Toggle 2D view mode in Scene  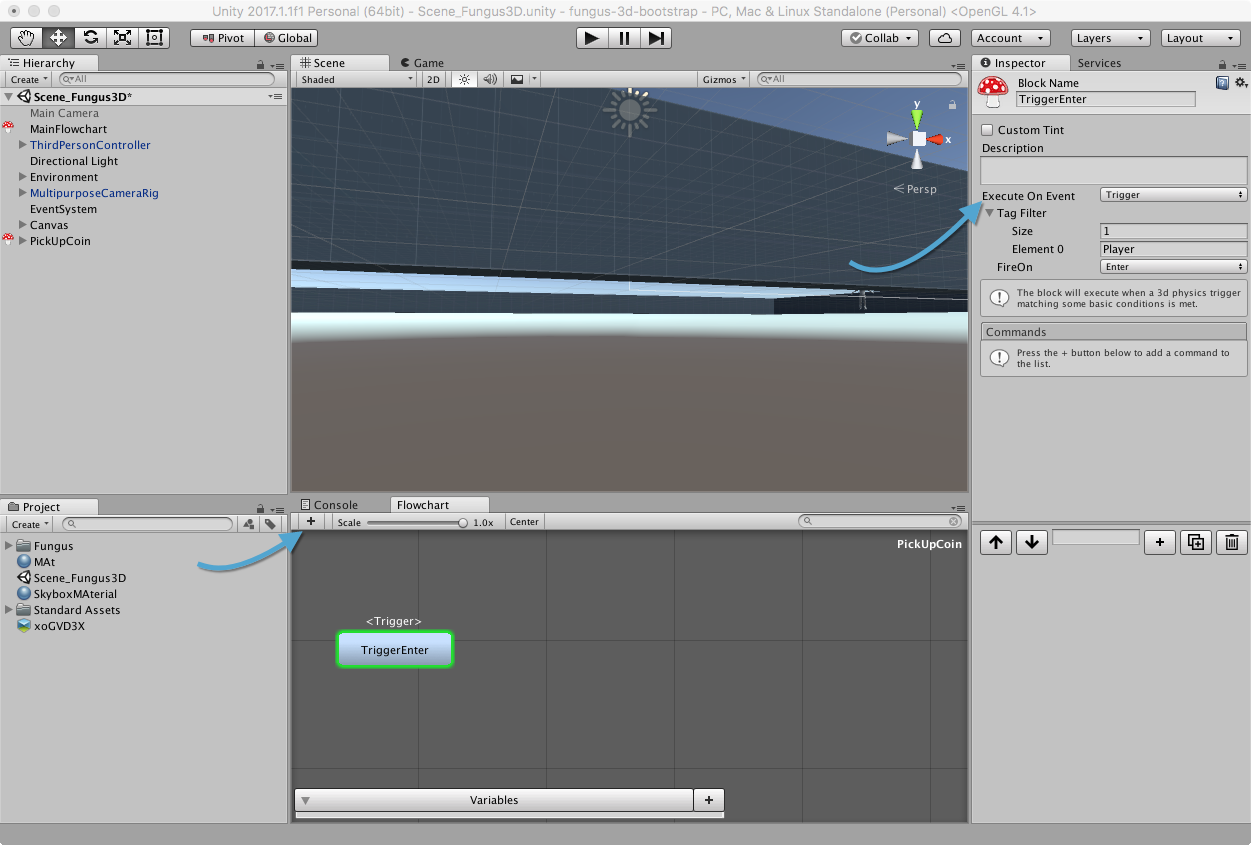click(433, 79)
